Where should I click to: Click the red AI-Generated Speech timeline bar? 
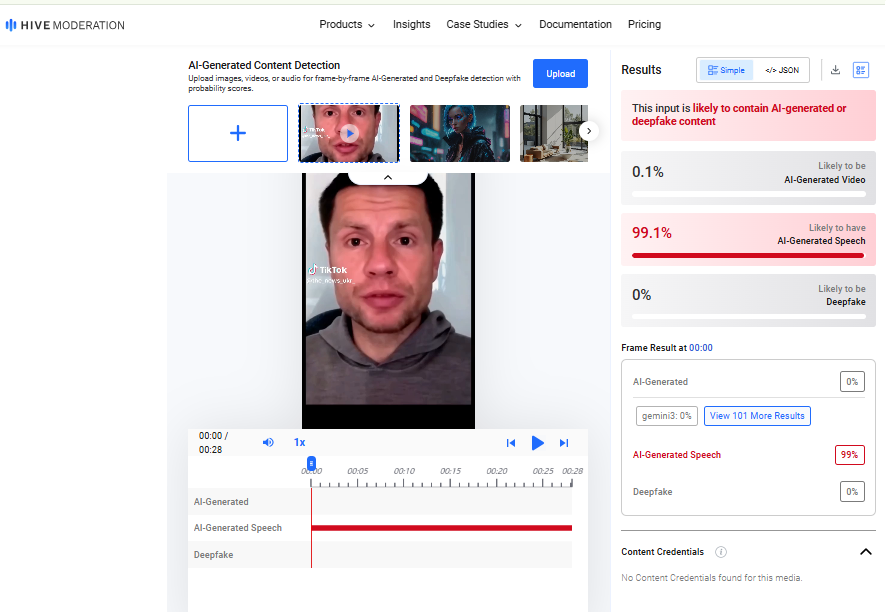(441, 528)
